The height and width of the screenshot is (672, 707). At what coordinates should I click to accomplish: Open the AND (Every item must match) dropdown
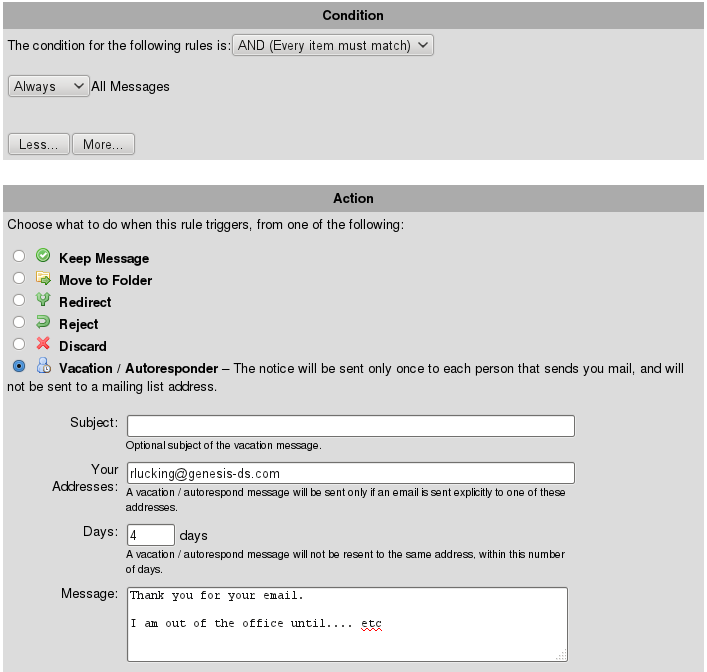pyautogui.click(x=333, y=45)
